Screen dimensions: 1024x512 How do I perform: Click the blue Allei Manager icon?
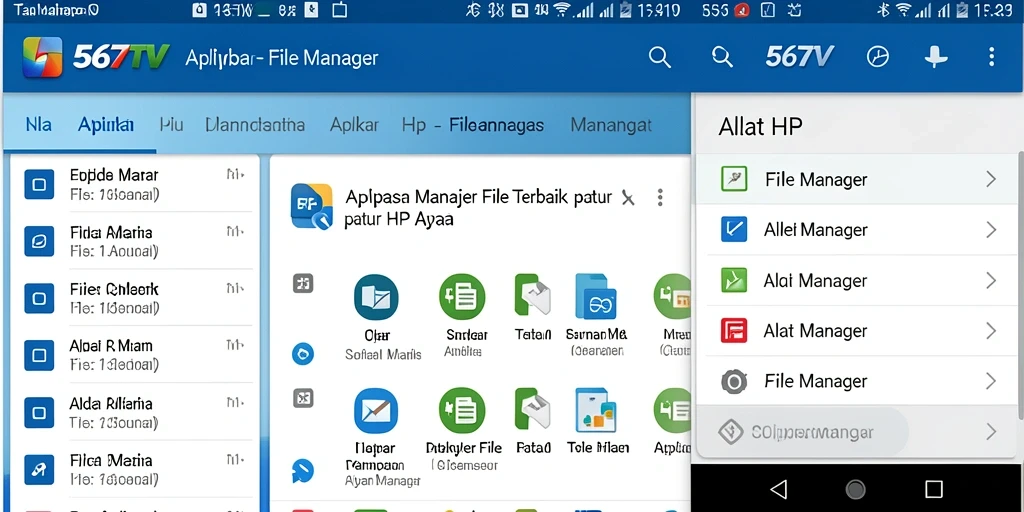(x=734, y=229)
